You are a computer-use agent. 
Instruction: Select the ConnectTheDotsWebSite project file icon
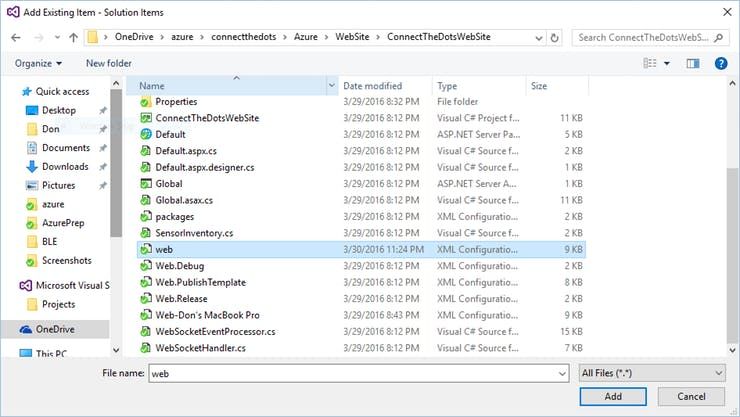point(146,118)
